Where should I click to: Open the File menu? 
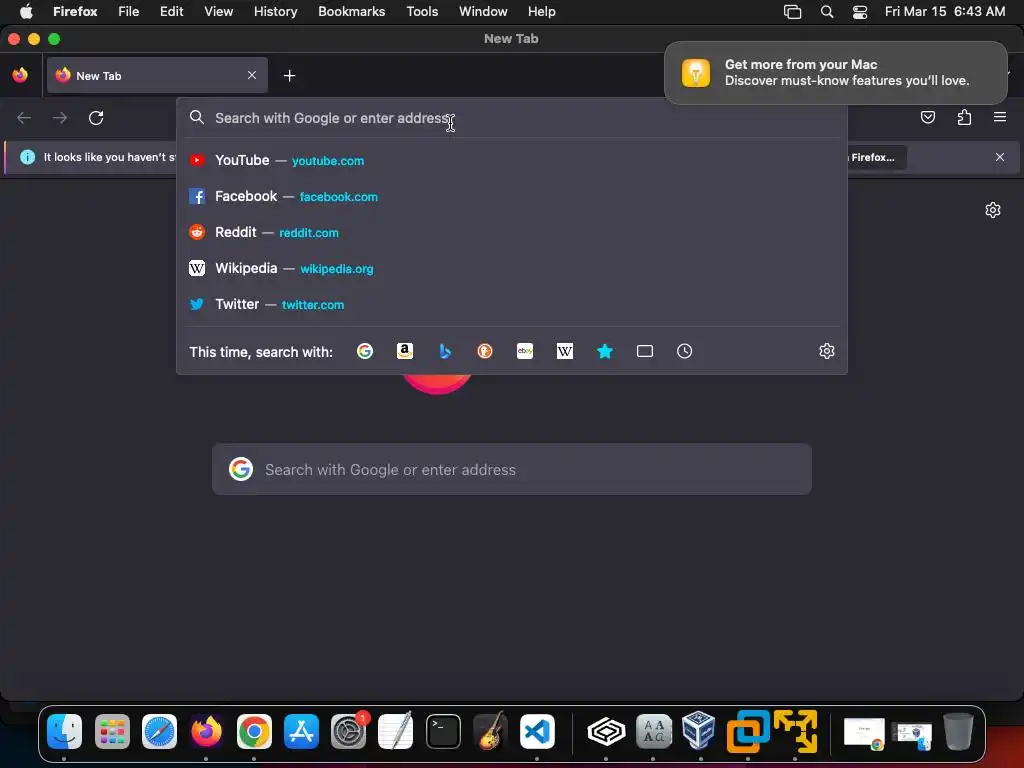pos(129,11)
